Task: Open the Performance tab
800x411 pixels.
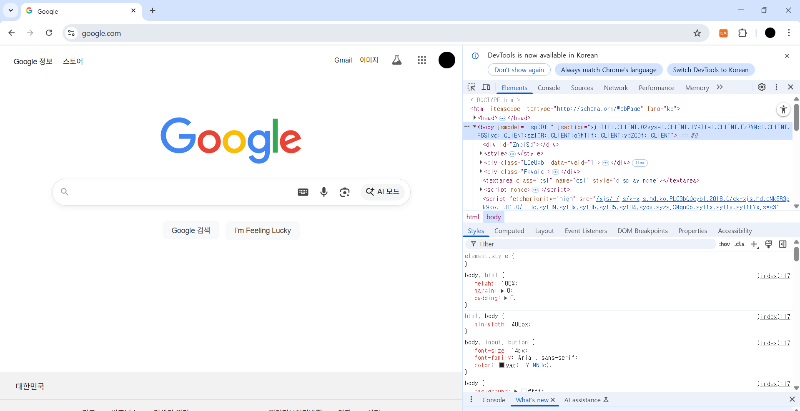Action: (656, 88)
